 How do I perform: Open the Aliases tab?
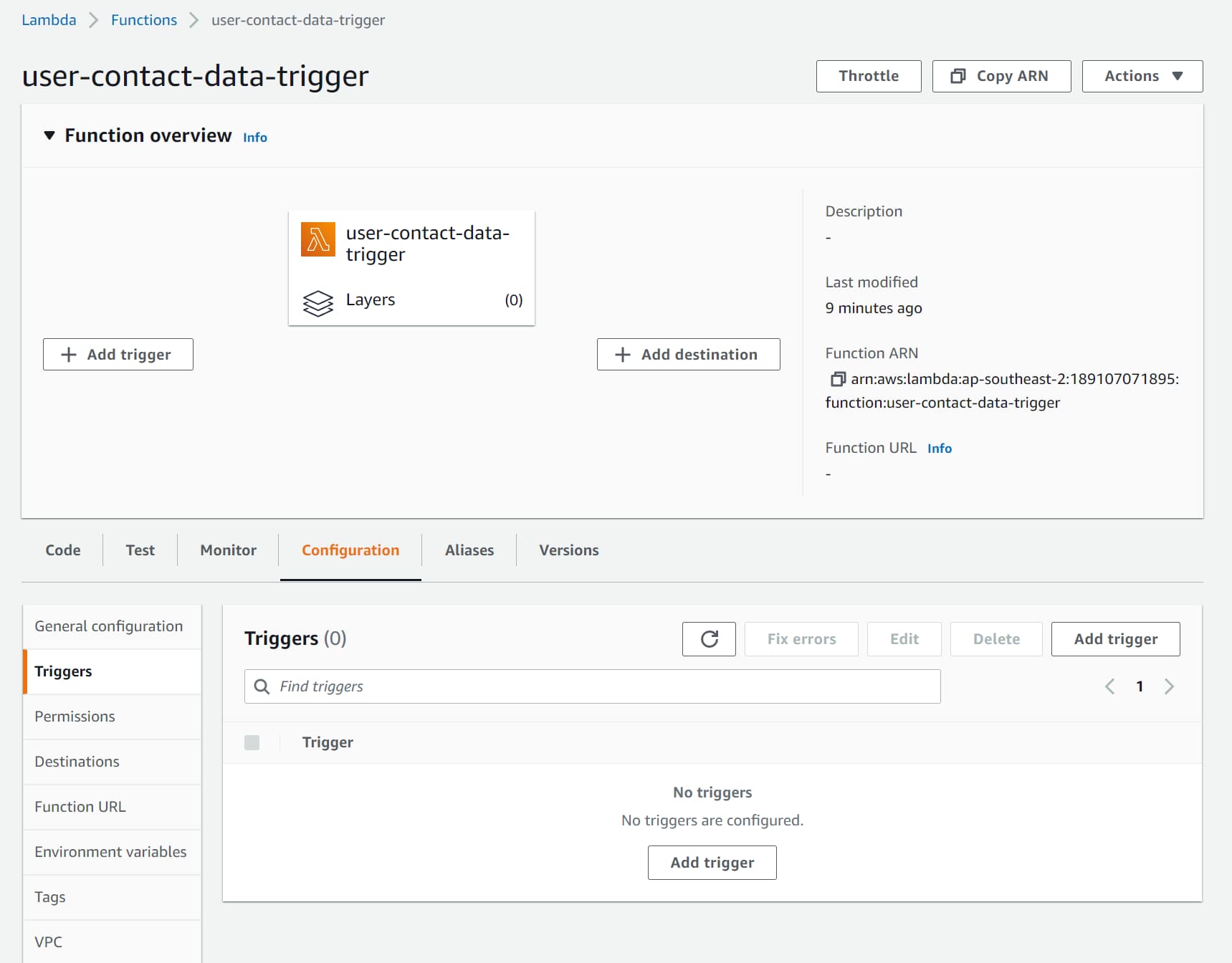tap(469, 550)
